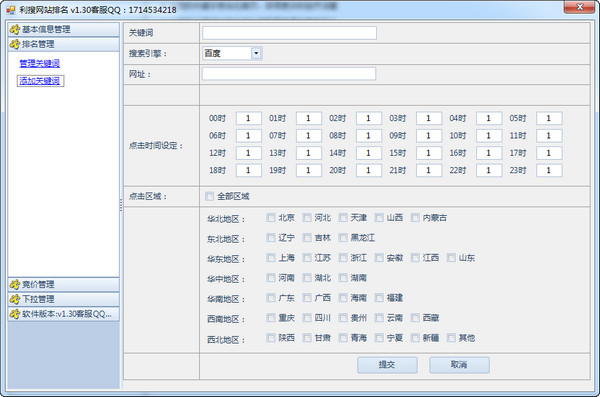Viewport: 600px width, 397px height.
Task: Click the left panel splitter grip
Action: [121, 205]
